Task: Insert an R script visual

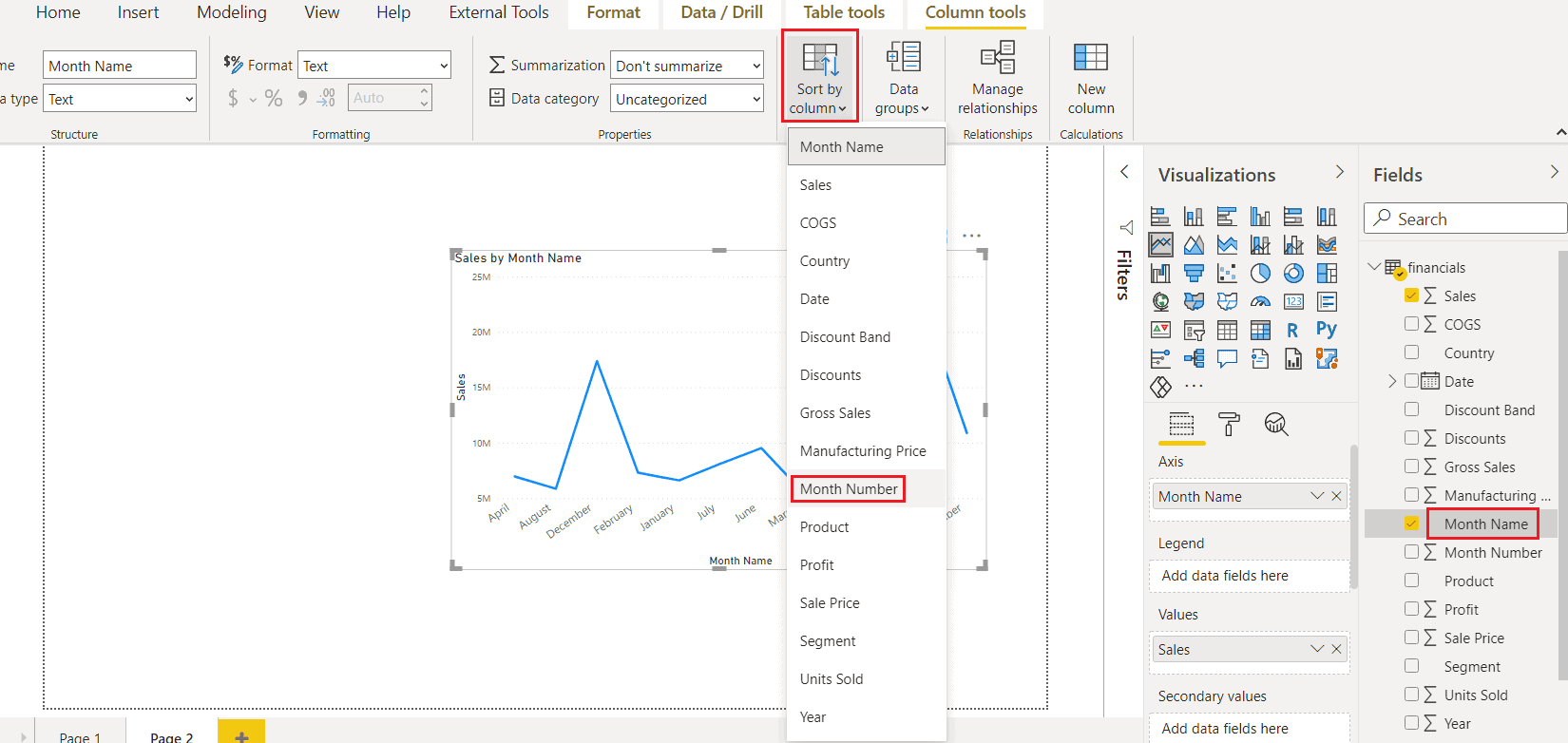Action: pyautogui.click(x=1293, y=331)
